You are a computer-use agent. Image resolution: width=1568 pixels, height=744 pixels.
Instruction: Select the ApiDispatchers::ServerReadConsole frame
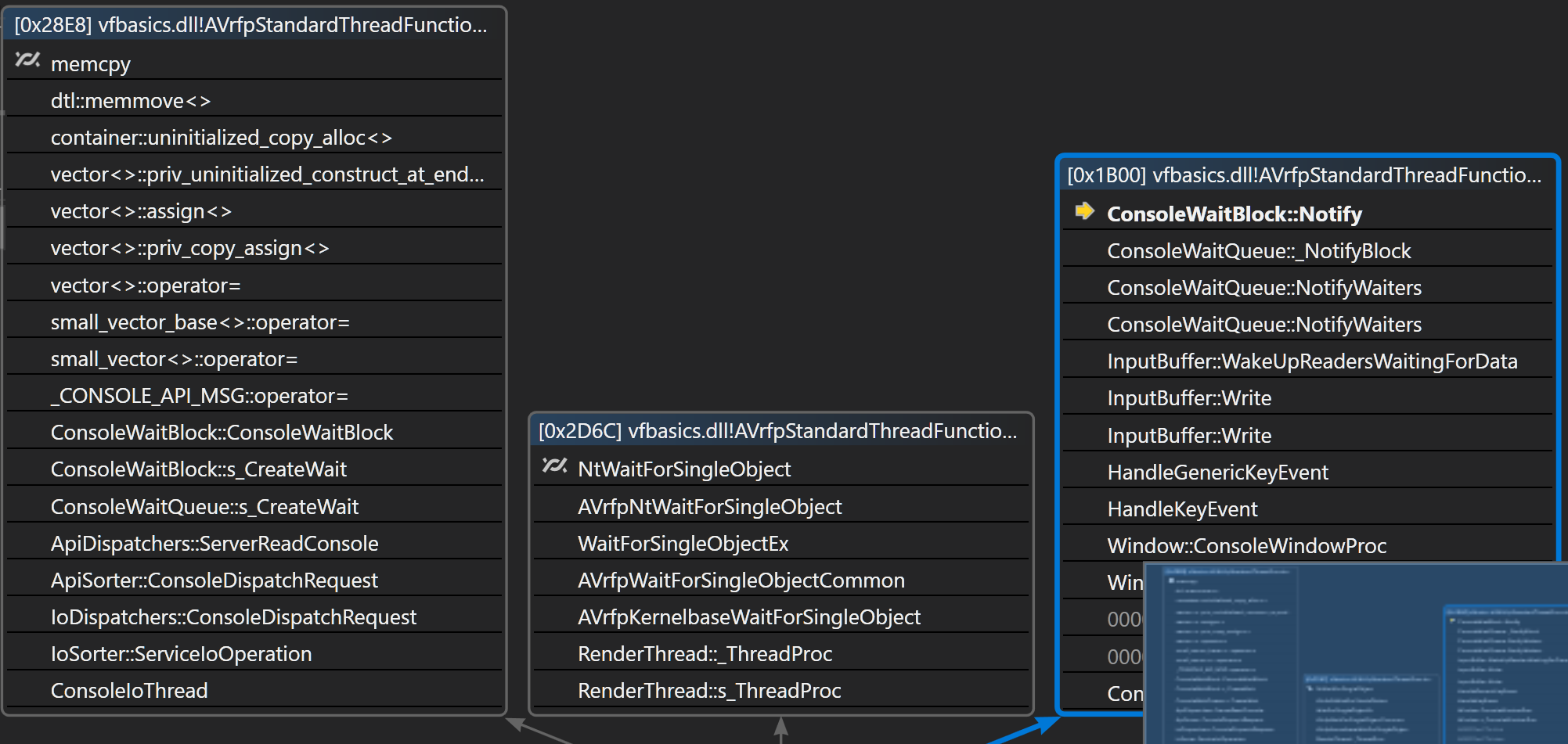point(254,544)
